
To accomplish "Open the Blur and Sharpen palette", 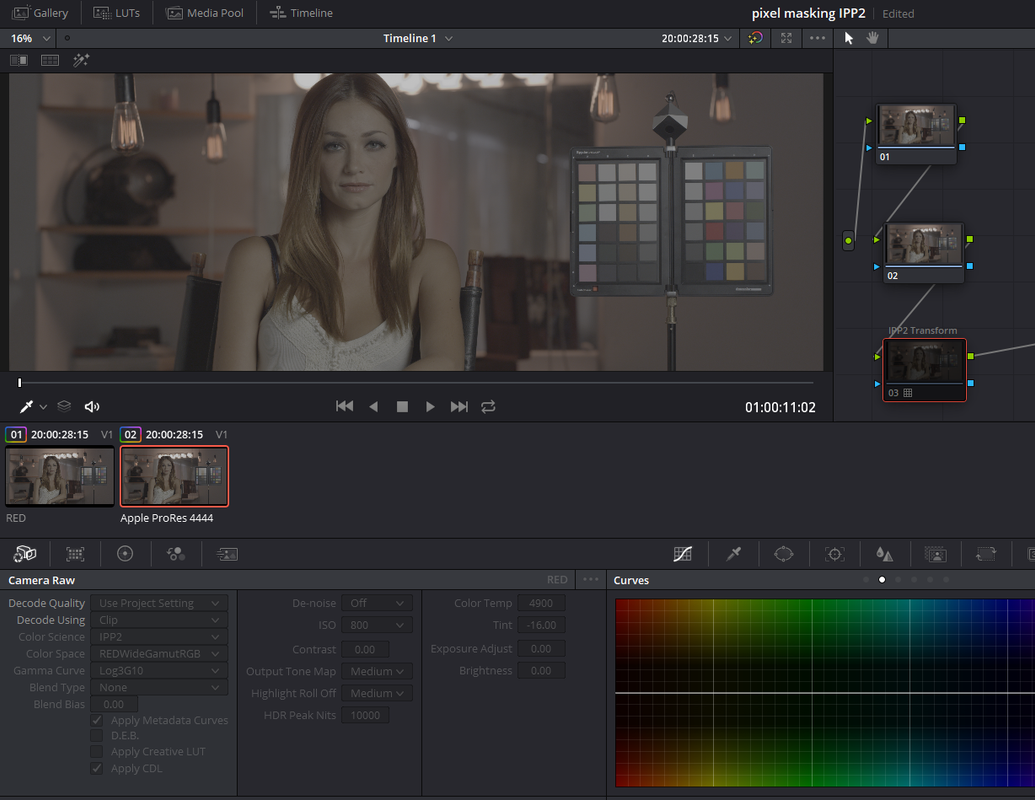I will (885, 554).
